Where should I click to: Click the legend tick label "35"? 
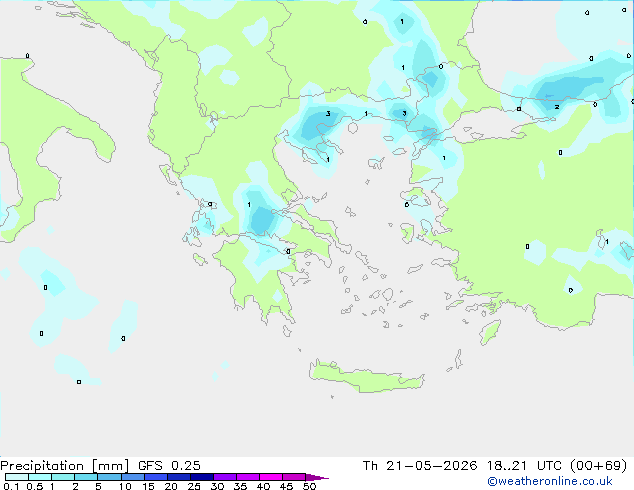(240, 486)
